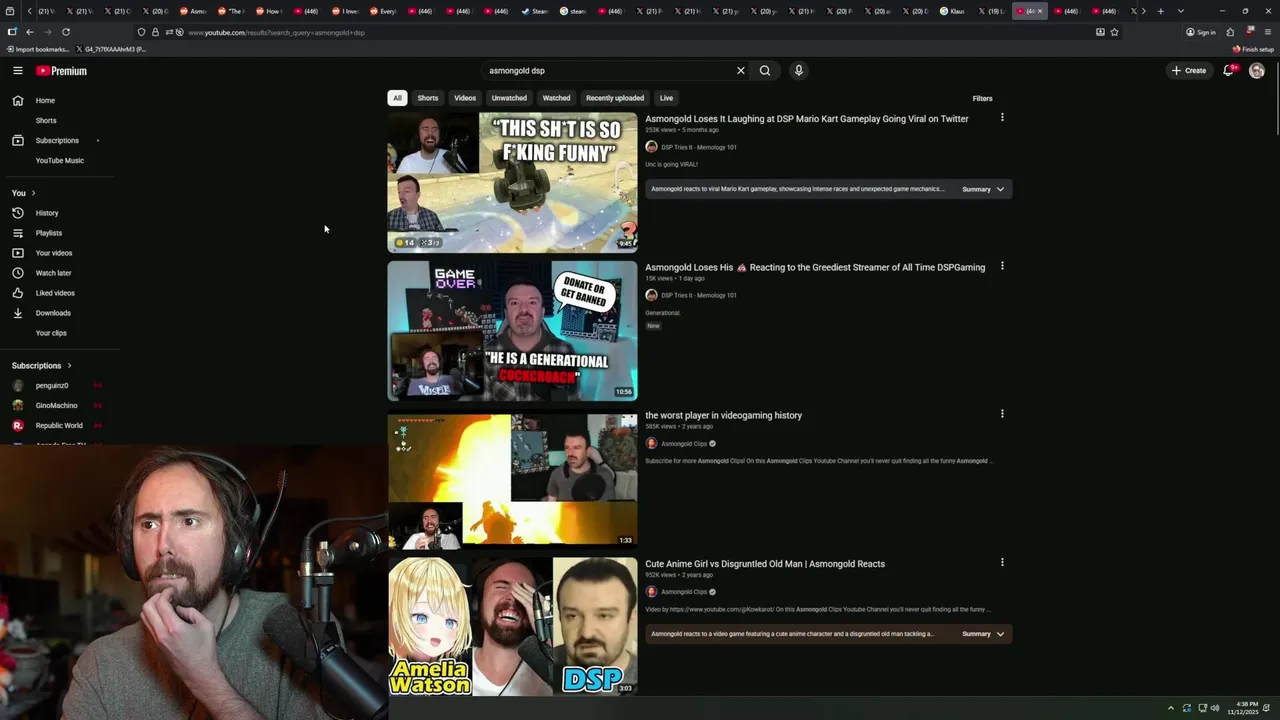
Task: Open the Create button
Action: (1189, 71)
